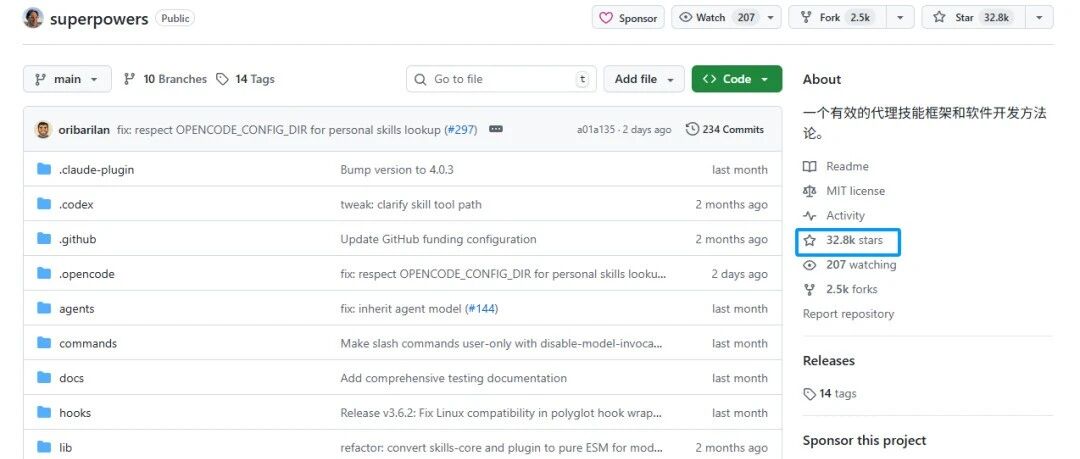The height and width of the screenshot is (459, 1080).
Task: Click Report repository link
Action: [x=849, y=314]
